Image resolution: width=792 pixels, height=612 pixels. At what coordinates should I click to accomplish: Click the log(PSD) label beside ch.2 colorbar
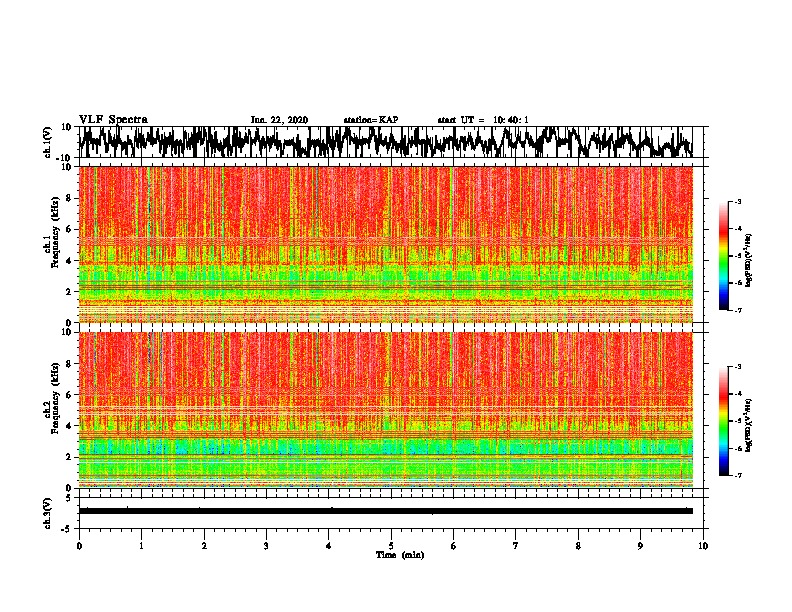(x=750, y=425)
